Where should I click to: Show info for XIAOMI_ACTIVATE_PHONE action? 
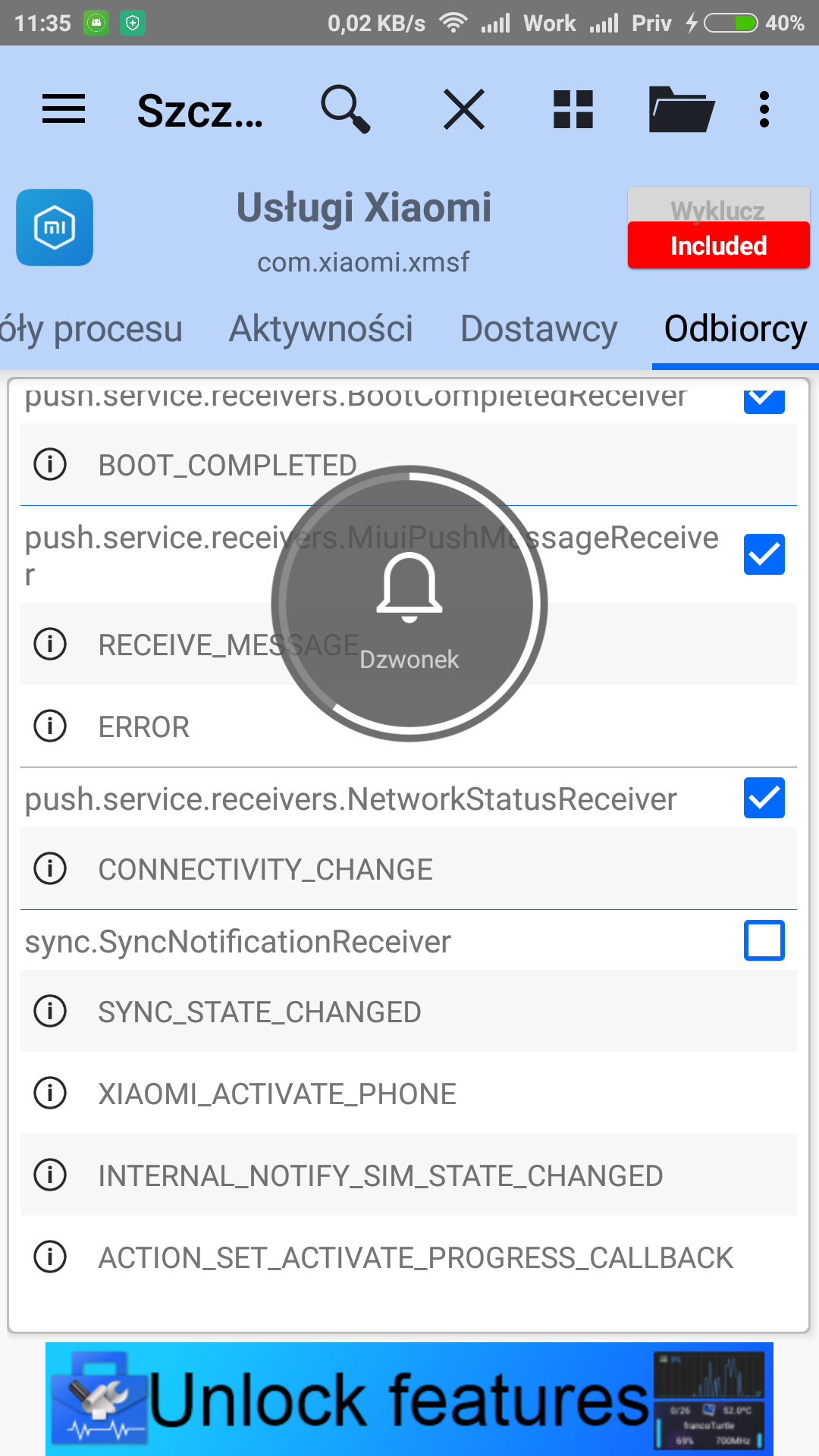(x=51, y=1094)
